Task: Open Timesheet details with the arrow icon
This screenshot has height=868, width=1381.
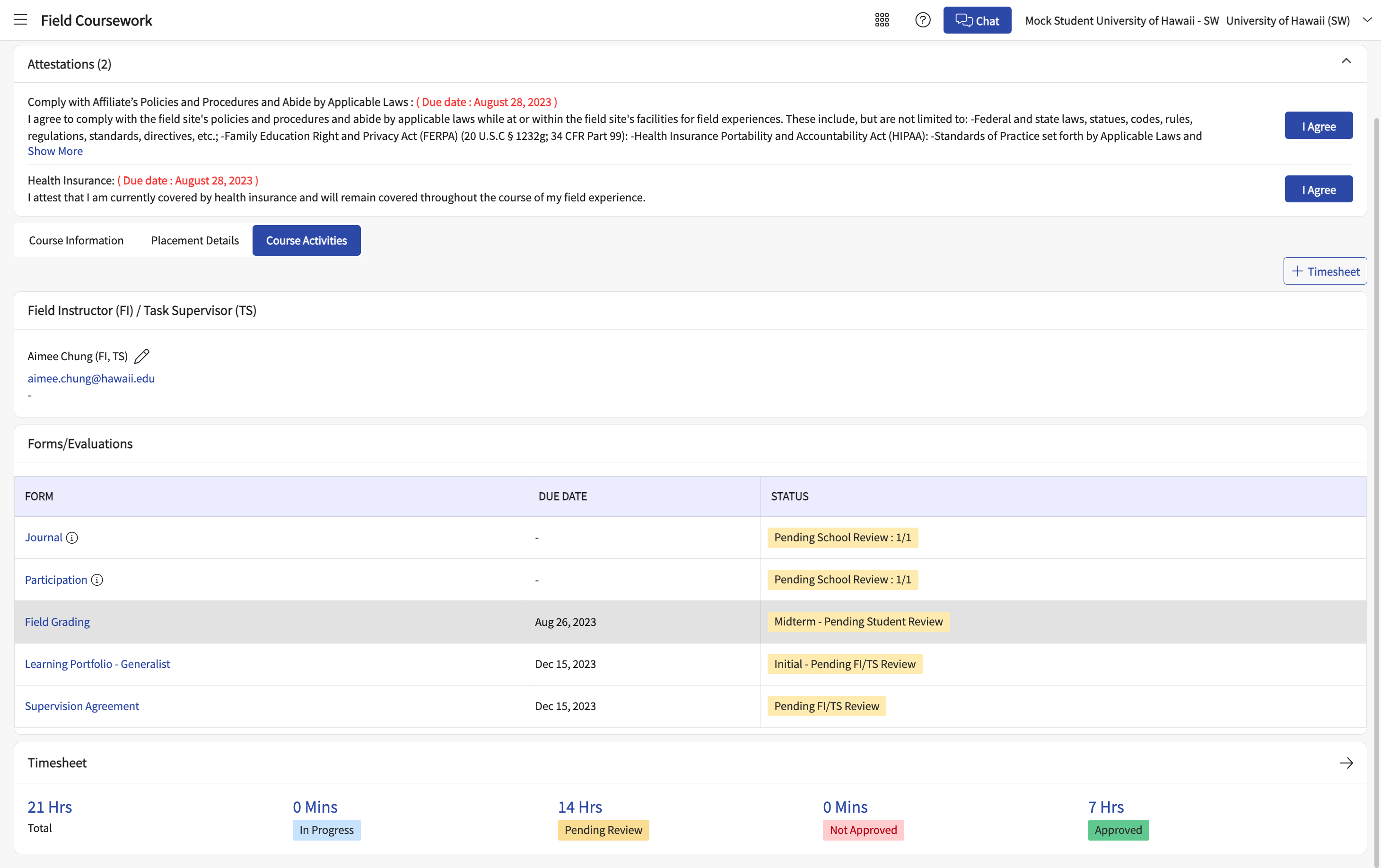Action: [1346, 763]
